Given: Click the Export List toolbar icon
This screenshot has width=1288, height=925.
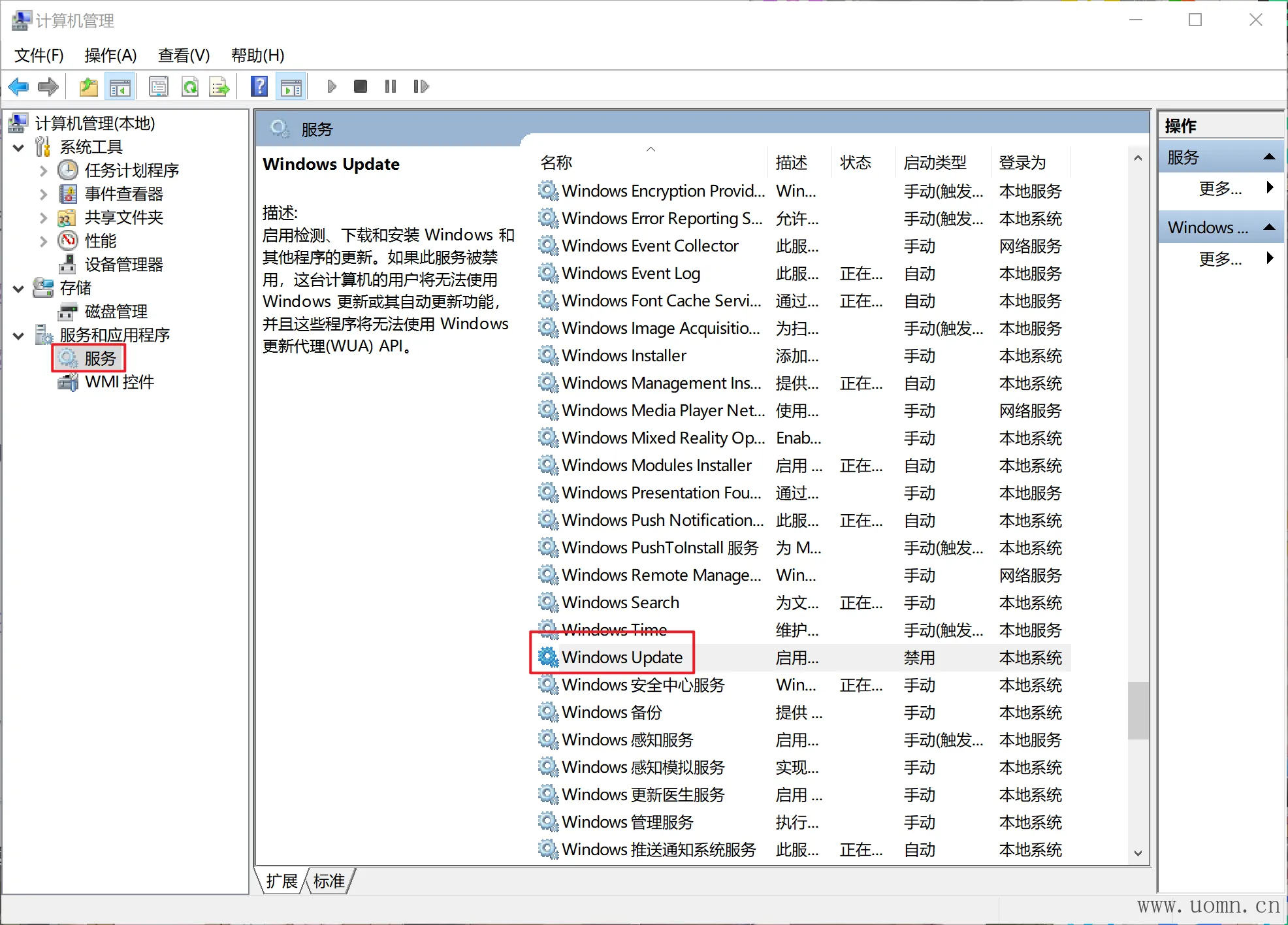Looking at the screenshot, I should tap(219, 86).
